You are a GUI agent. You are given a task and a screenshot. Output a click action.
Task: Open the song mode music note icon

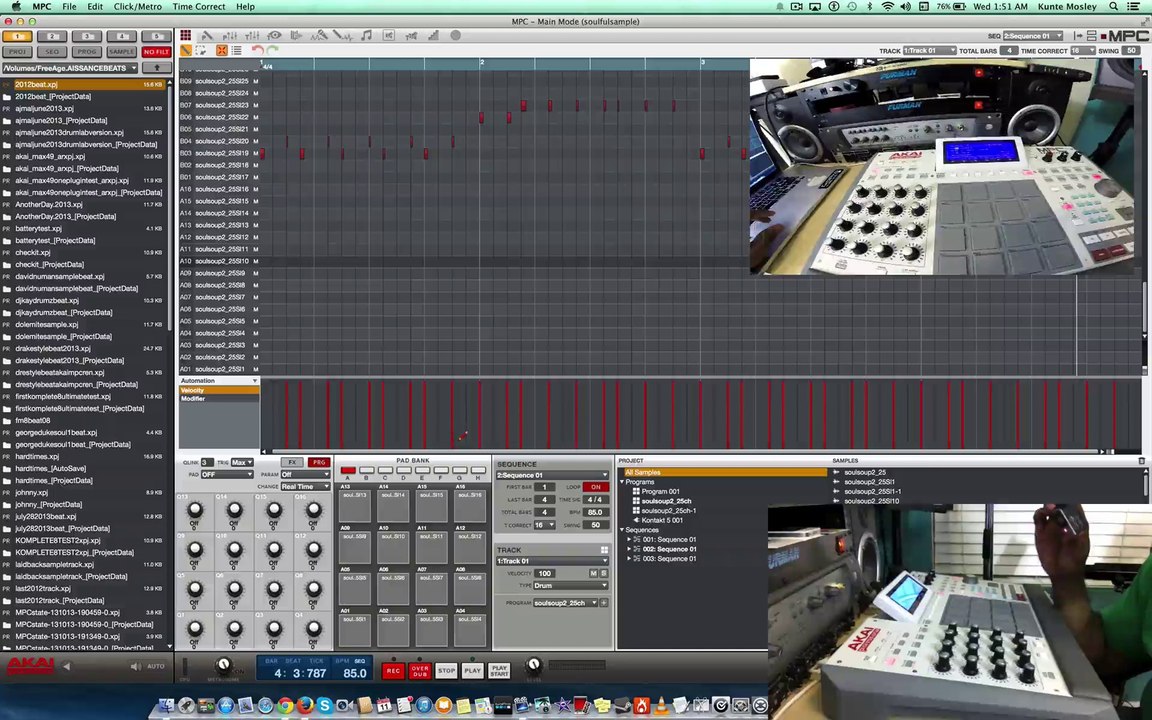[x=366, y=35]
